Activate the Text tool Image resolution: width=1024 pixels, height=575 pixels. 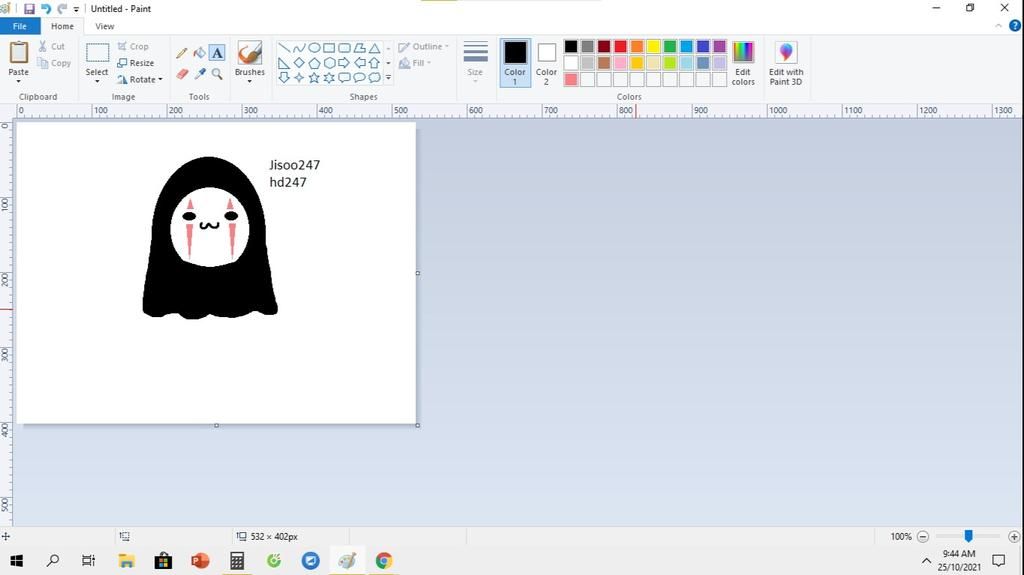point(217,53)
